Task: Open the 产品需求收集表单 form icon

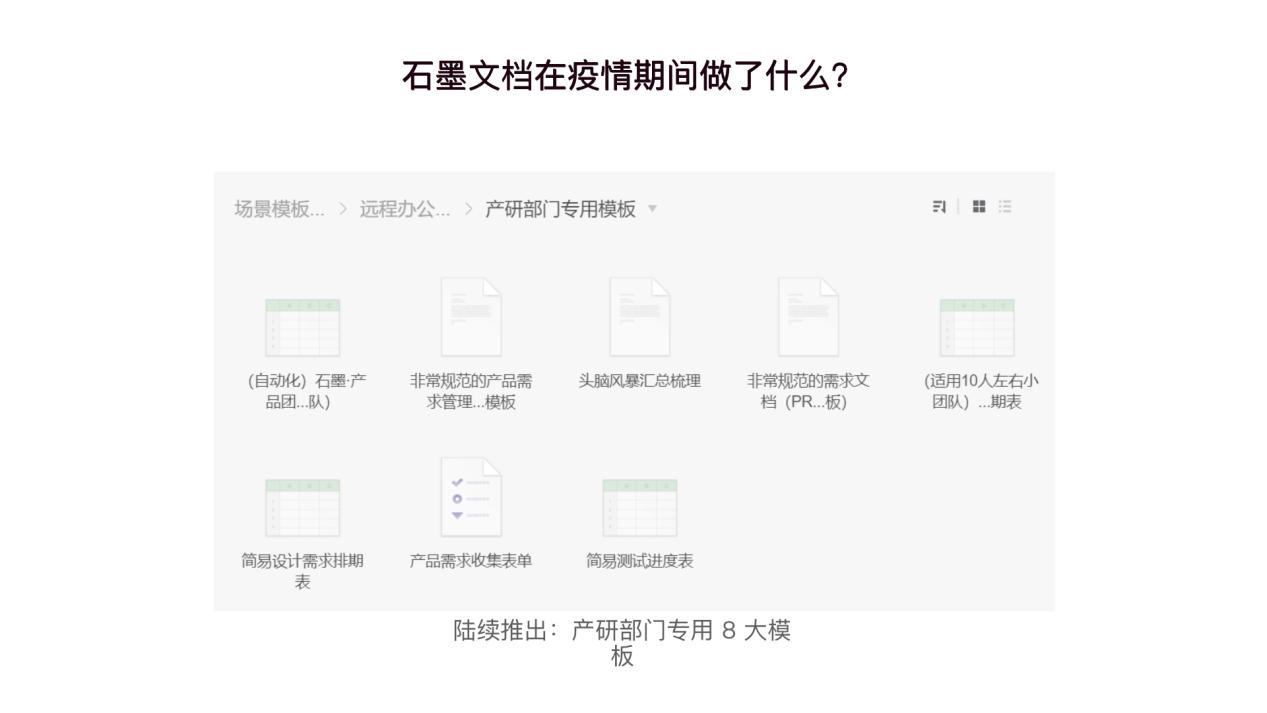Action: pos(471,497)
